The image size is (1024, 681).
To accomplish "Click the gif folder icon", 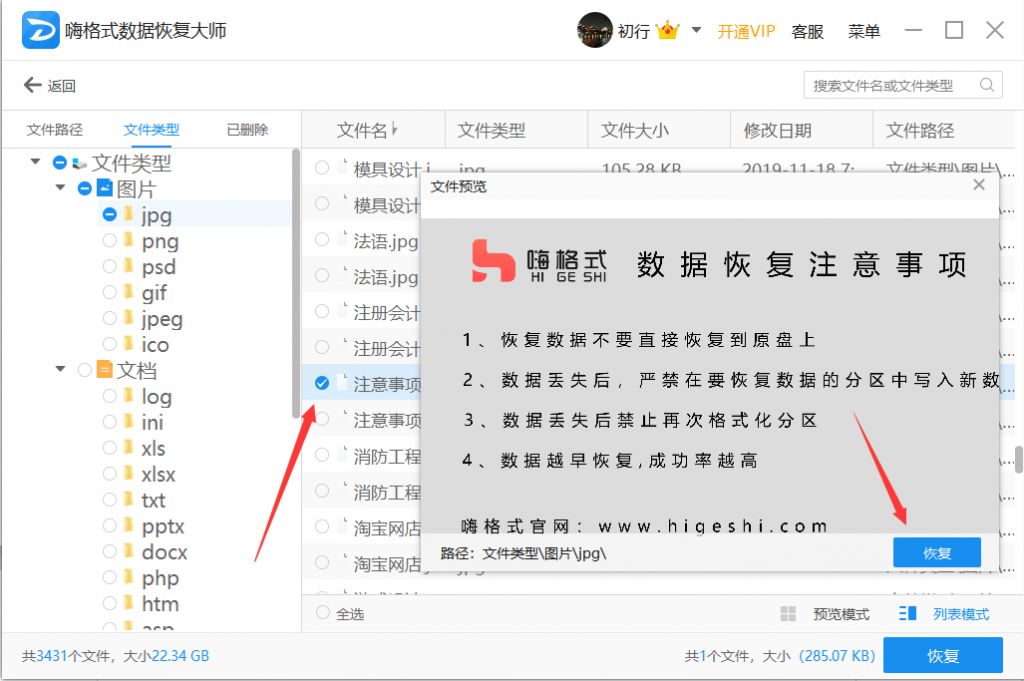I will [129, 291].
